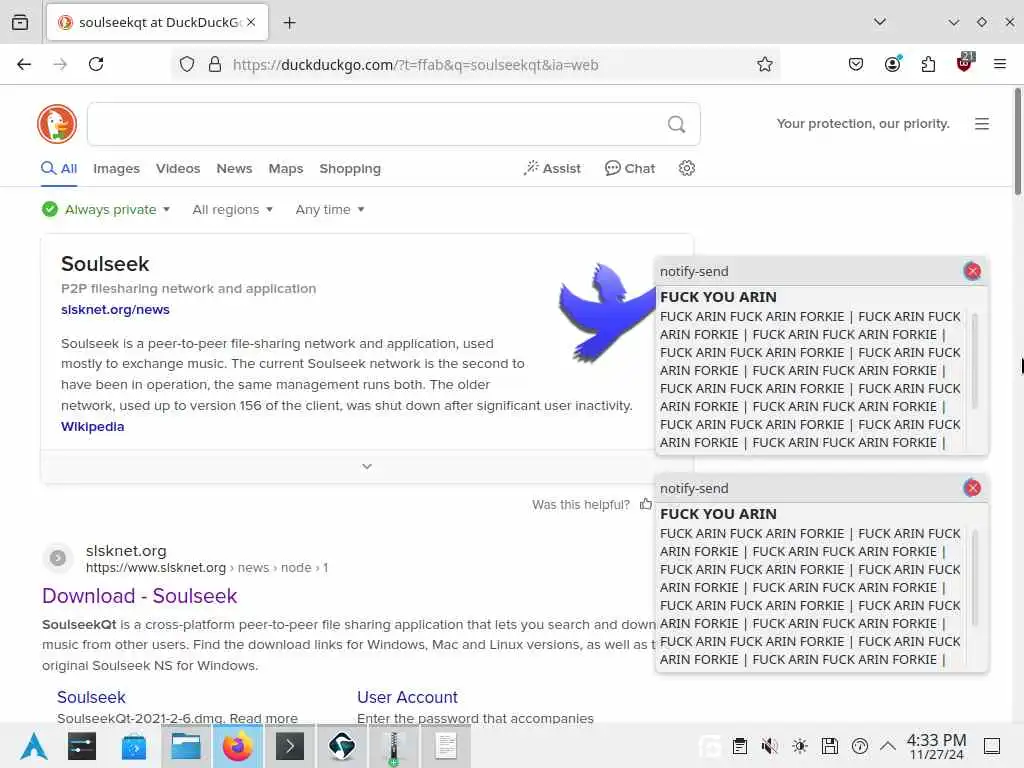This screenshot has width=1024, height=768.
Task: Open the User Account sitelink
Action: click(408, 697)
